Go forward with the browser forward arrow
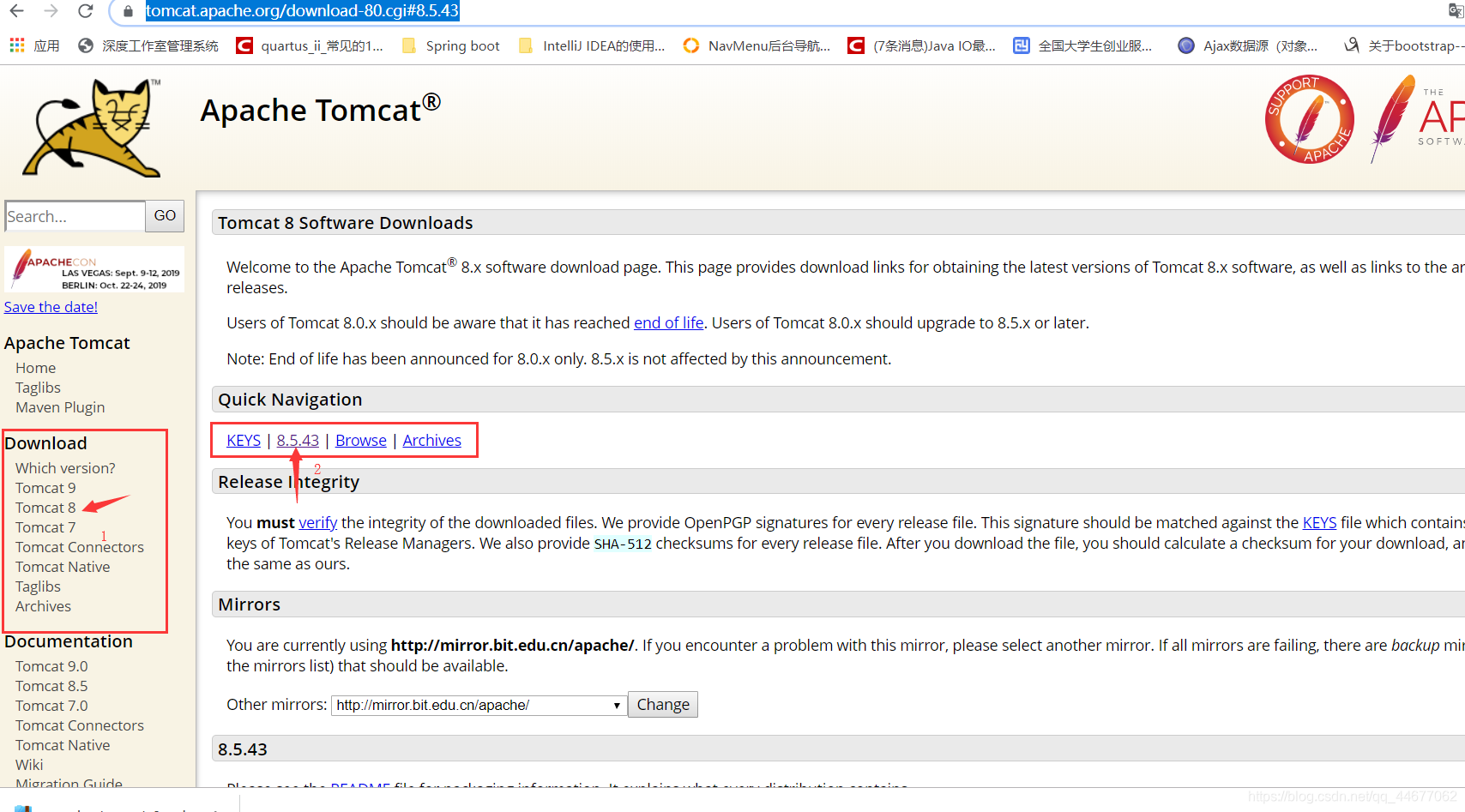 pyautogui.click(x=51, y=11)
